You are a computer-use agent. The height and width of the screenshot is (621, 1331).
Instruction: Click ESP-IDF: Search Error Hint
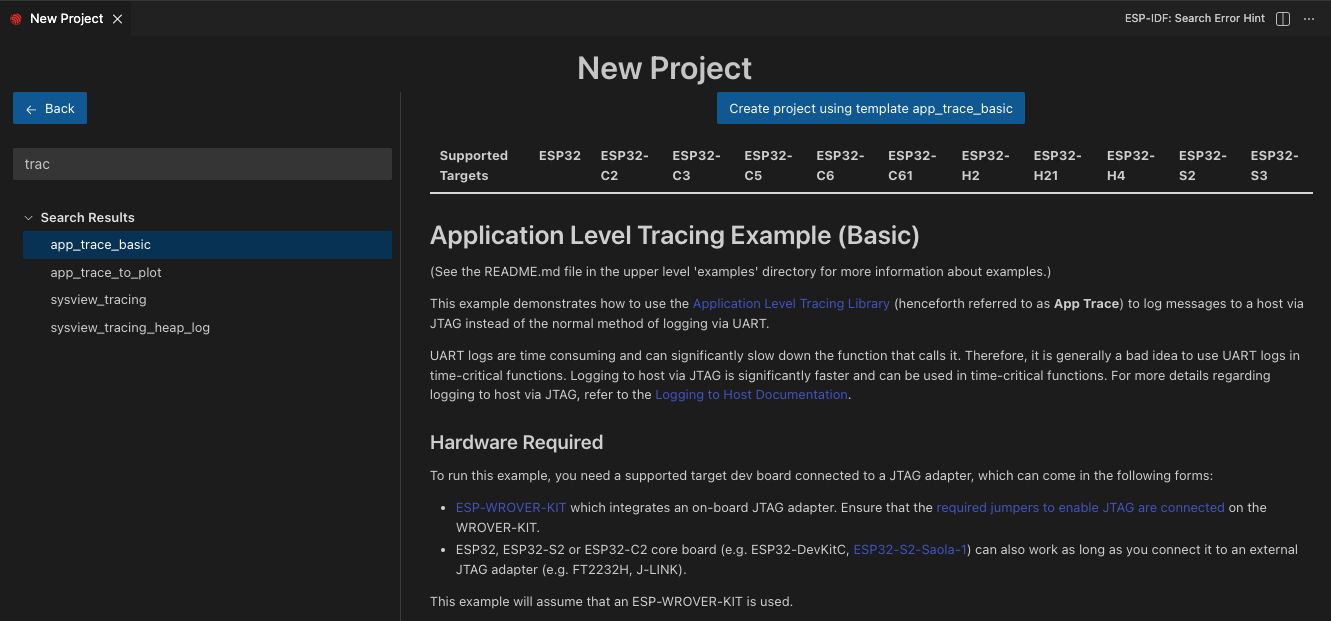1194,19
